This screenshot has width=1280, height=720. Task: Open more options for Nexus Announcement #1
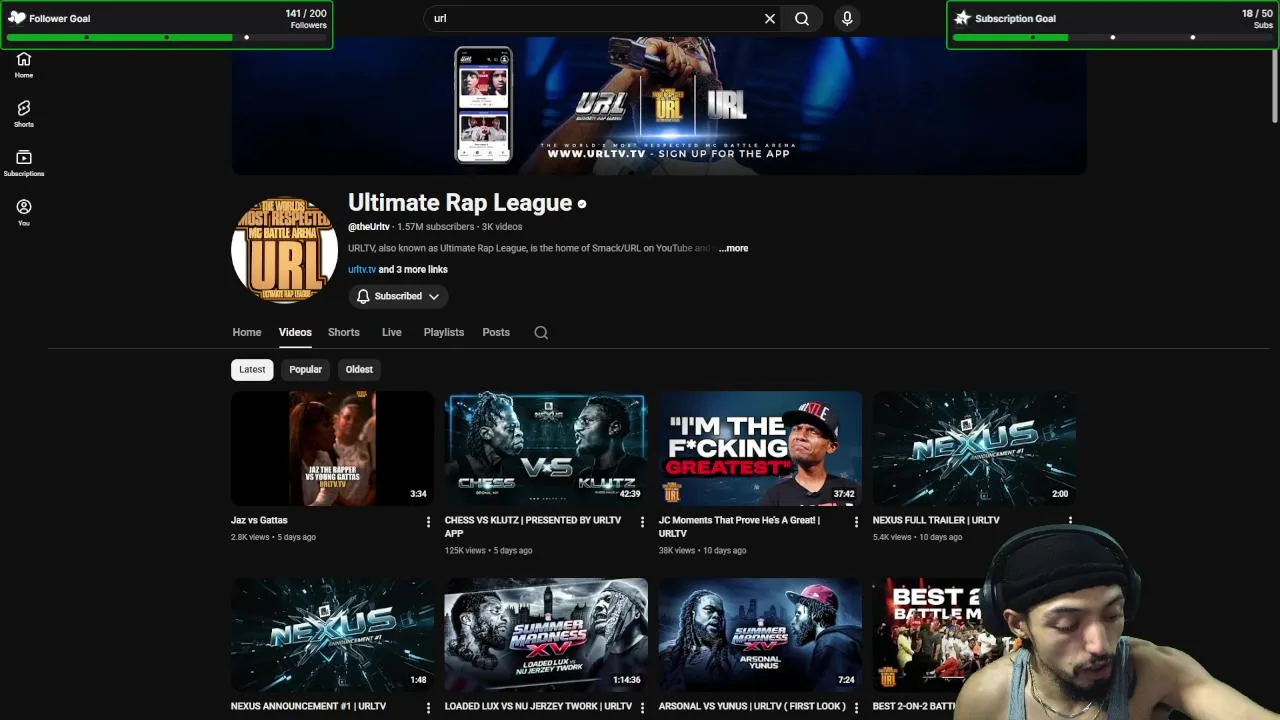coord(428,708)
